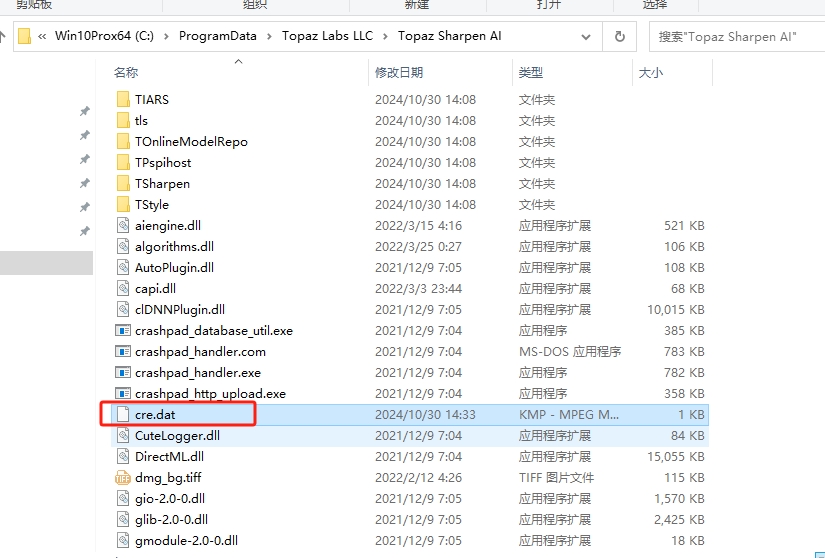Viewport: 825px width, 558px height.
Task: Click the folder icon in address bar
Action: [24, 36]
